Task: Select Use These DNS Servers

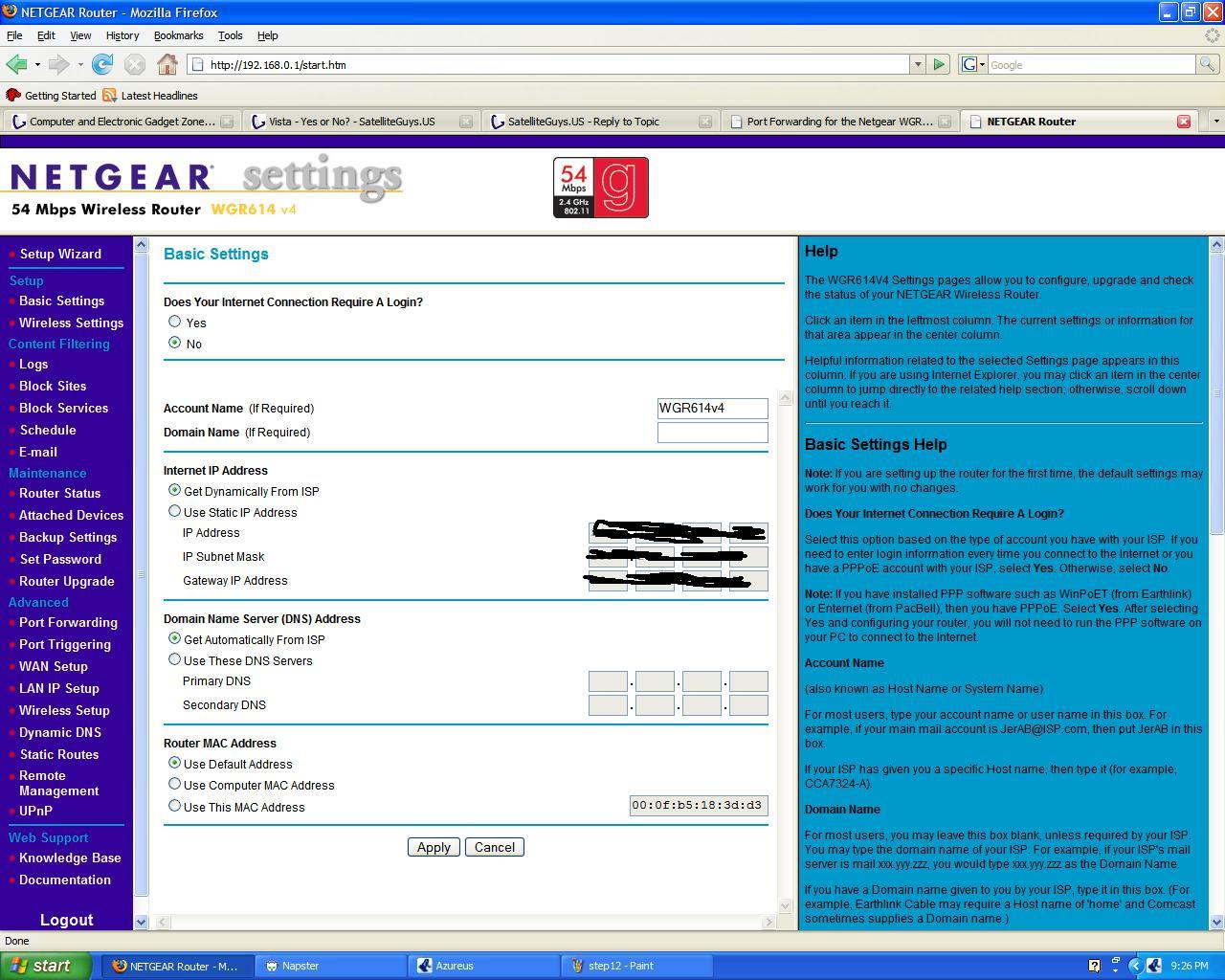Action: point(174,659)
